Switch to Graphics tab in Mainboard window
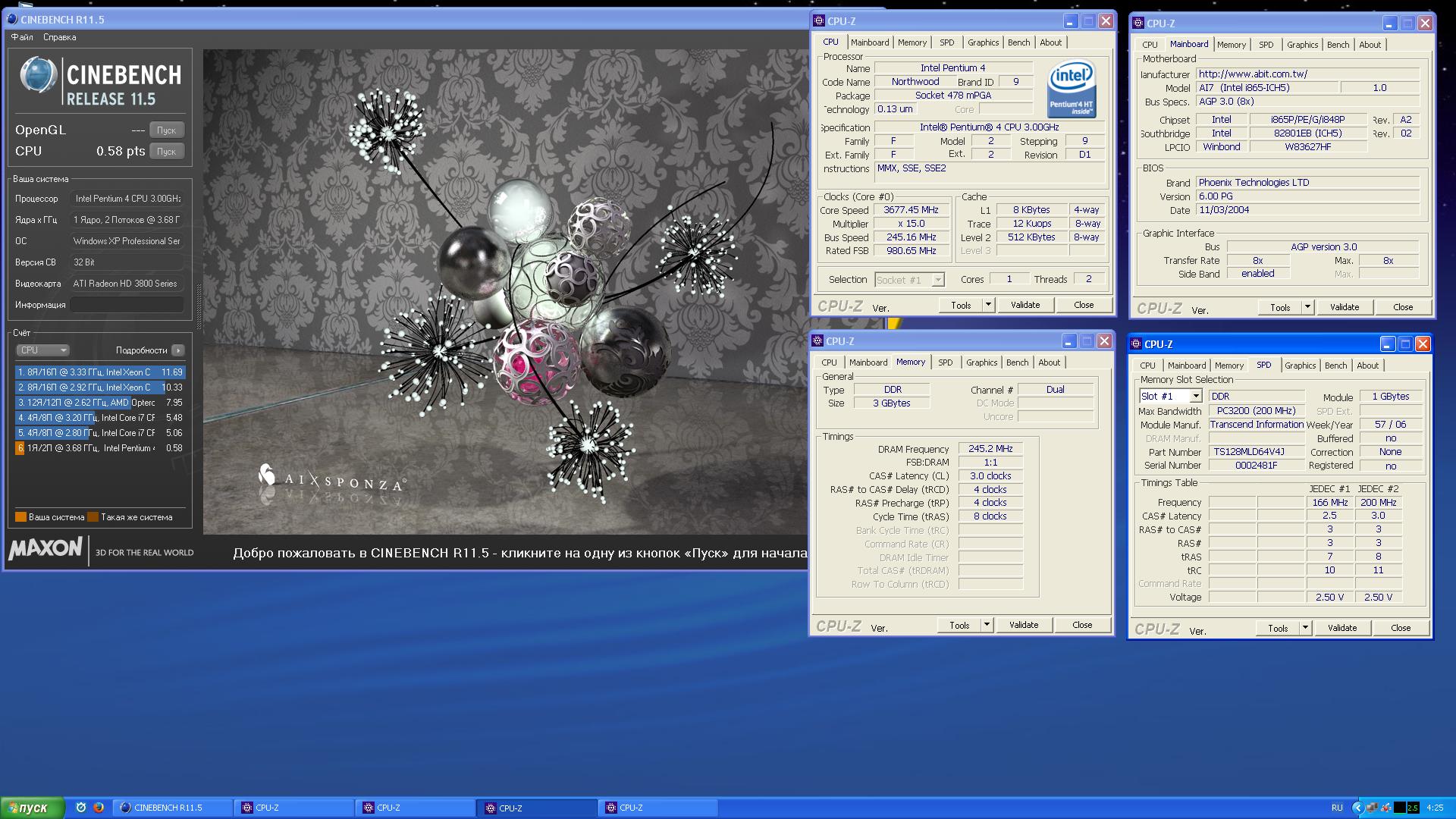1456x819 pixels. tap(1302, 45)
